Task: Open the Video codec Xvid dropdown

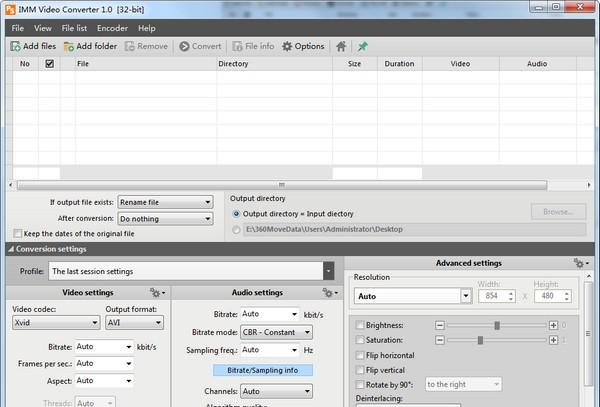Action: click(x=55, y=323)
